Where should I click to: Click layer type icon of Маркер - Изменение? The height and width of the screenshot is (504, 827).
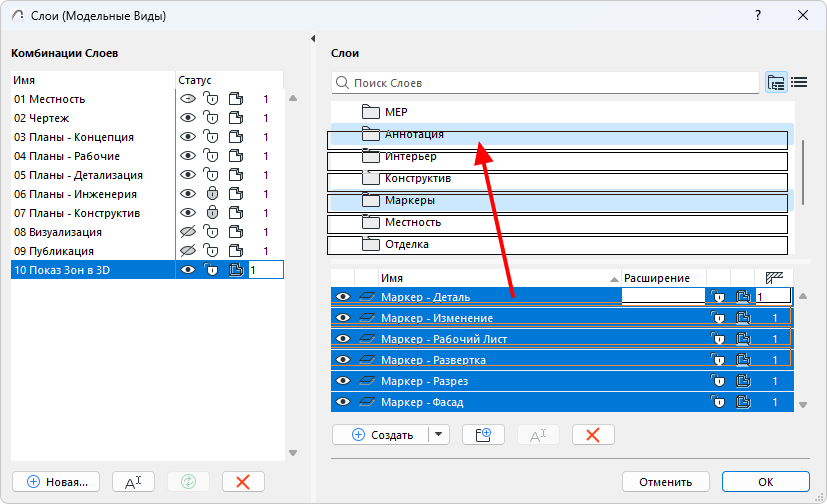[367, 318]
